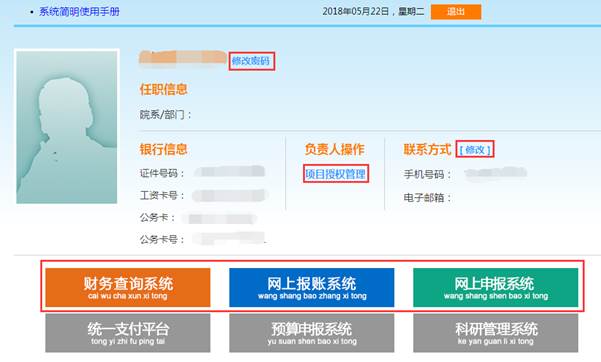
Task: Click [修改] next to 联系方式
Action: pos(475,150)
